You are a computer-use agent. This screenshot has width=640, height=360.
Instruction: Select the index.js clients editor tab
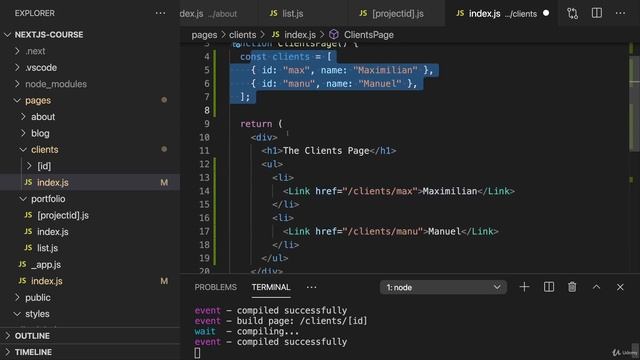pos(501,13)
